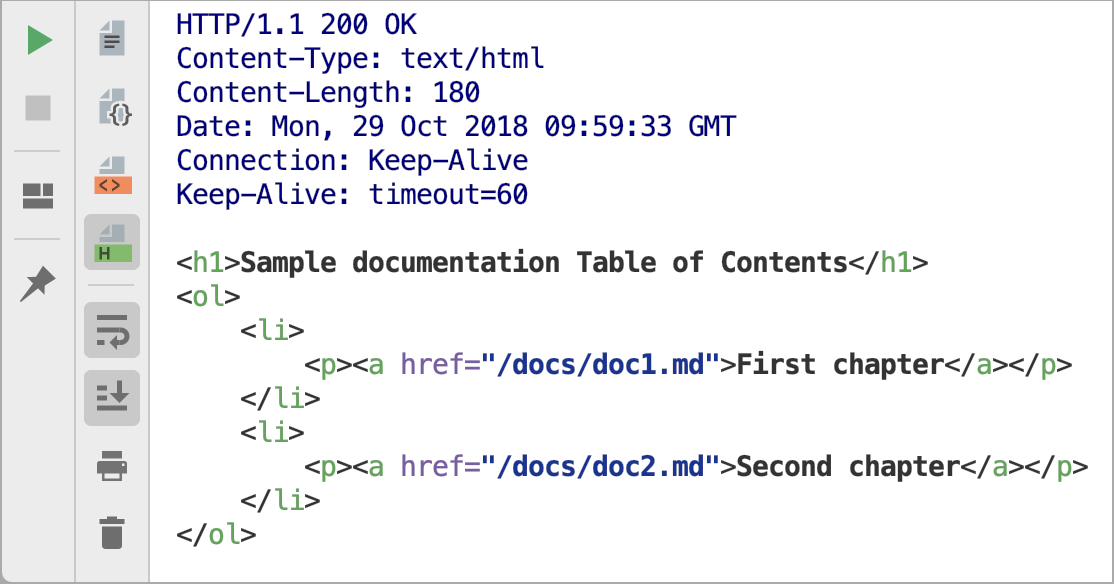This screenshot has height=584, width=1114.
Task: Click the Keep-Alive: timeout=60 header
Action: 352,195
